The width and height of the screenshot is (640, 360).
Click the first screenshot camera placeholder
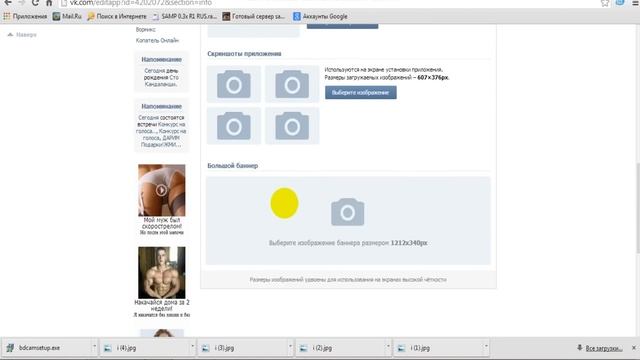click(234, 84)
